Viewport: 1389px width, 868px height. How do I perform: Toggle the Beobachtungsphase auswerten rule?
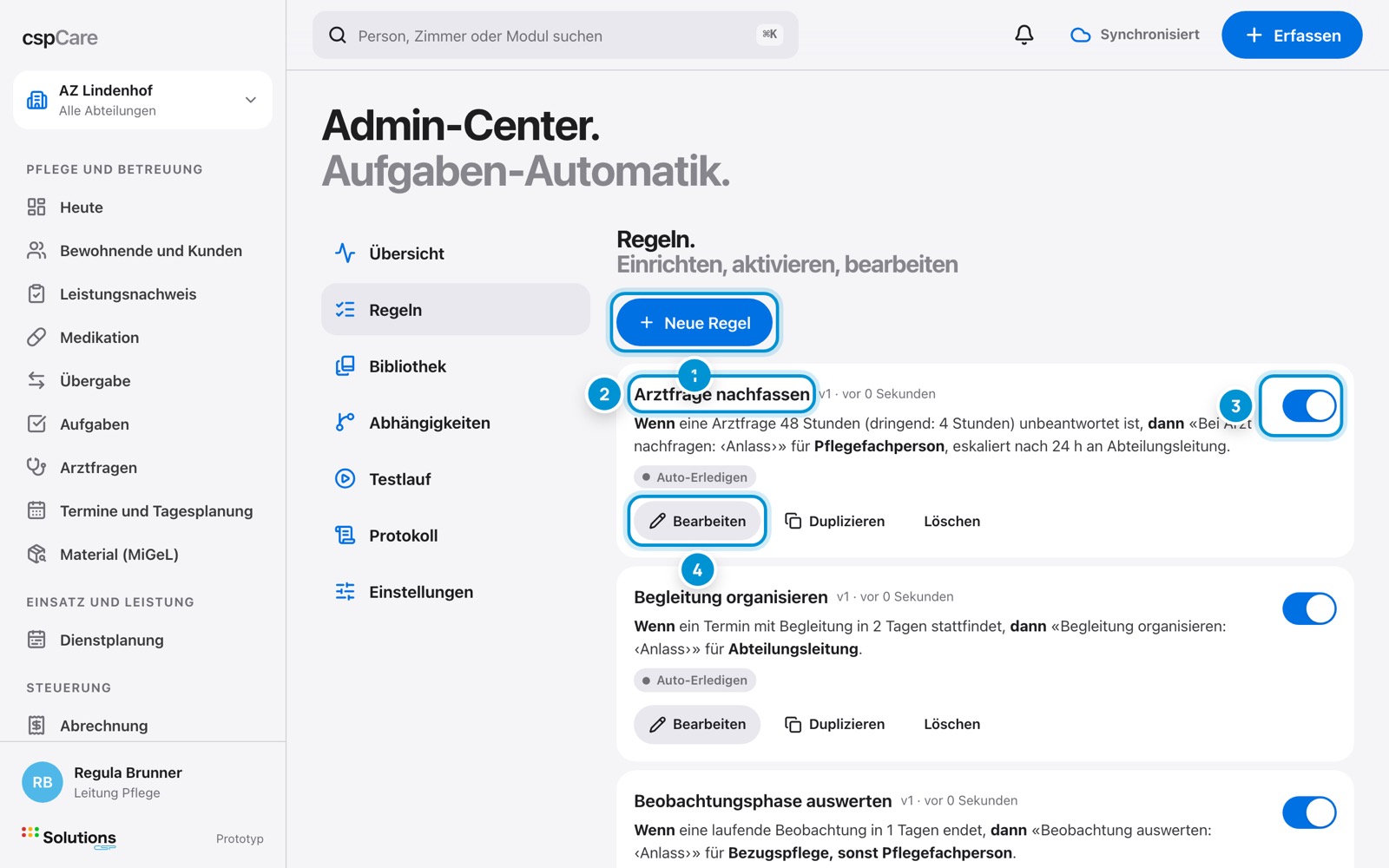[x=1309, y=812]
